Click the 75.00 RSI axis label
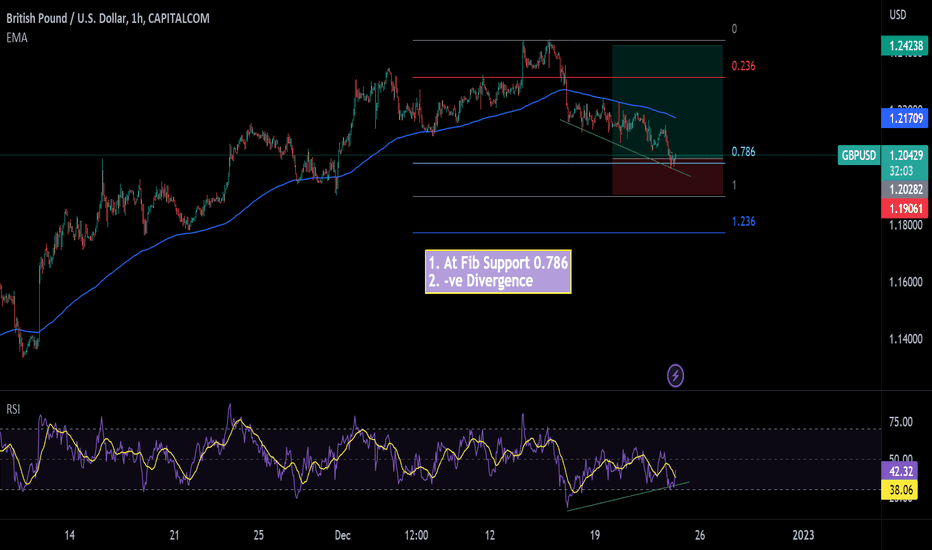Screen dimensions: 932x550 [900, 422]
